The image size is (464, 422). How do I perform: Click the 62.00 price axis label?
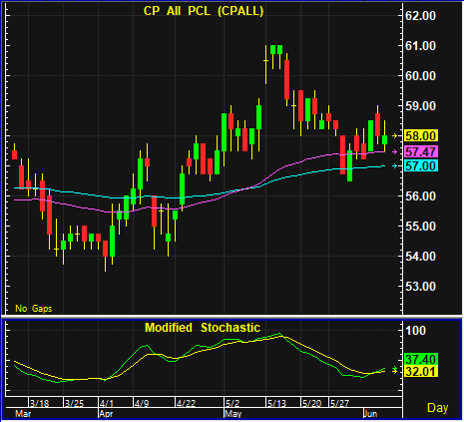pos(420,16)
